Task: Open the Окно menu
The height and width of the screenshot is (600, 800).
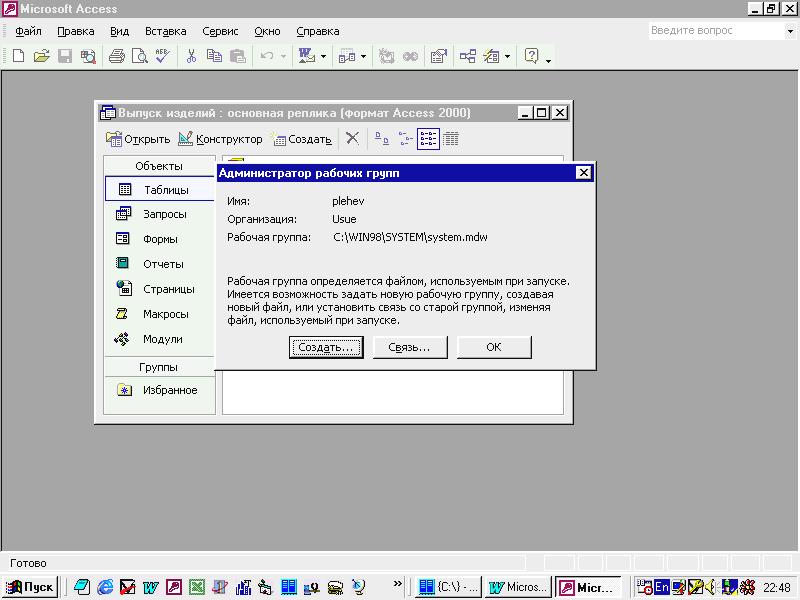Action: pyautogui.click(x=267, y=31)
